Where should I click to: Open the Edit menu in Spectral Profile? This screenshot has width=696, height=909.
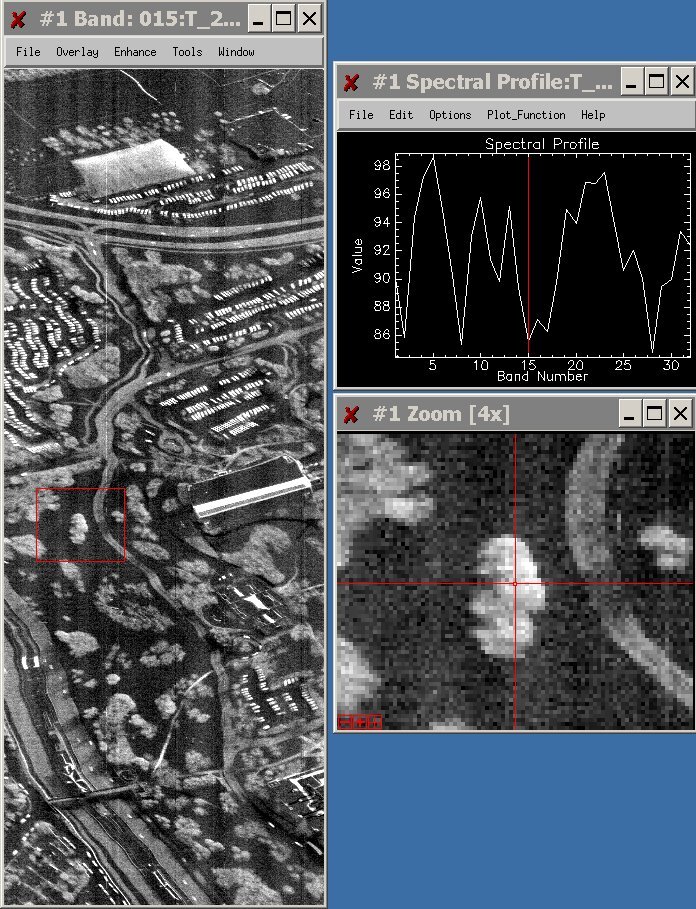[401, 115]
